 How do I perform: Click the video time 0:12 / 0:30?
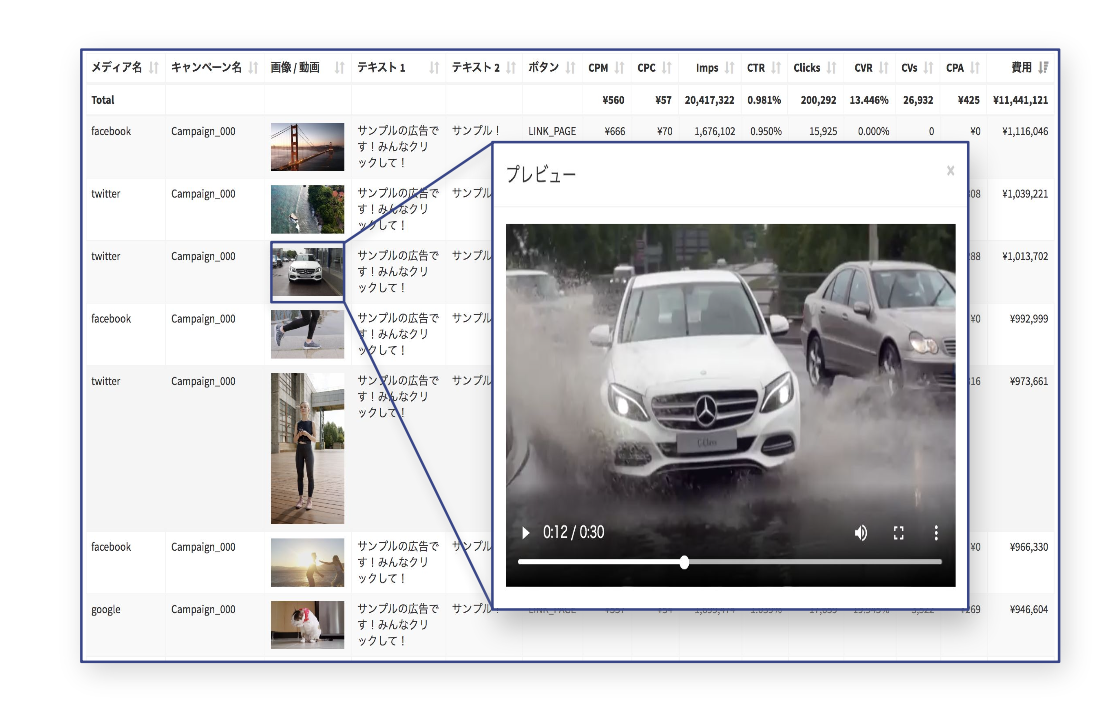coord(573,532)
